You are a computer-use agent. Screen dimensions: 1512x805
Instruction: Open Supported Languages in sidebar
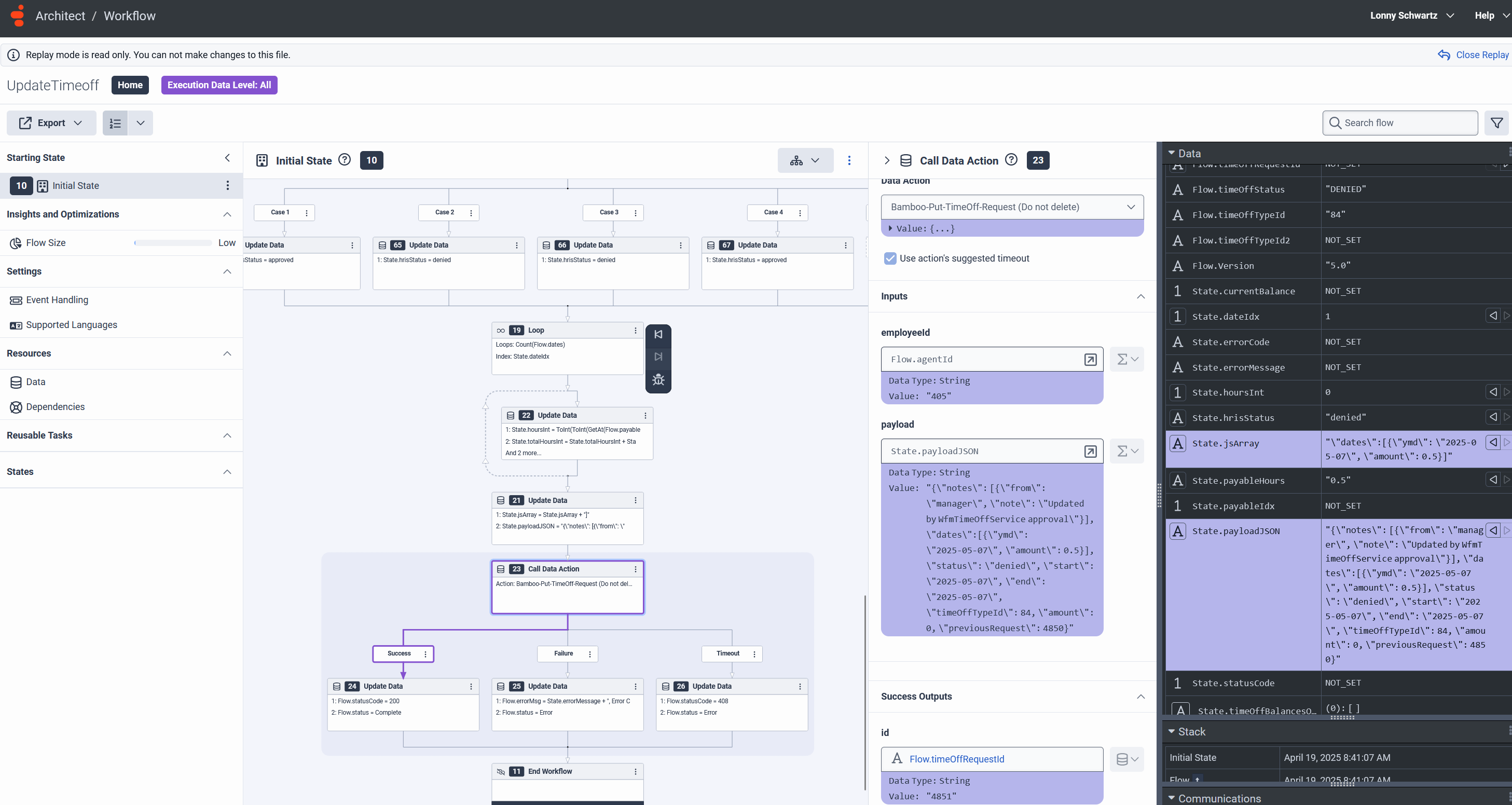[x=71, y=325]
